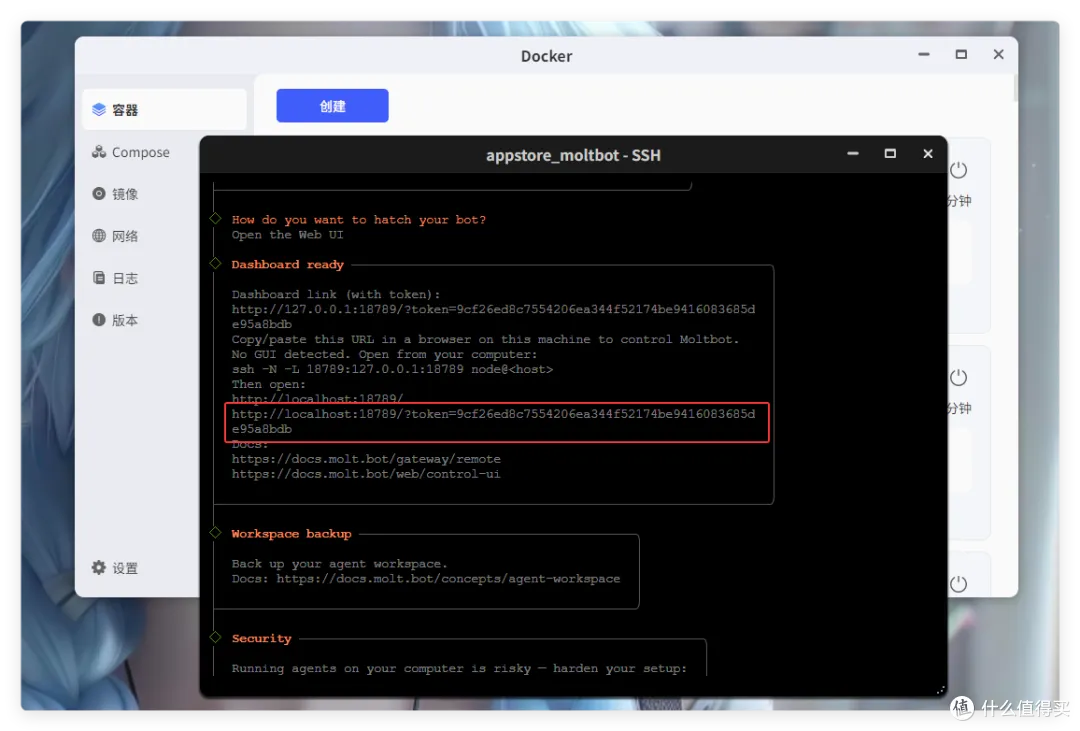Toggle power icon of second container
Image resolution: width=1080 pixels, height=731 pixels.
pos(958,378)
